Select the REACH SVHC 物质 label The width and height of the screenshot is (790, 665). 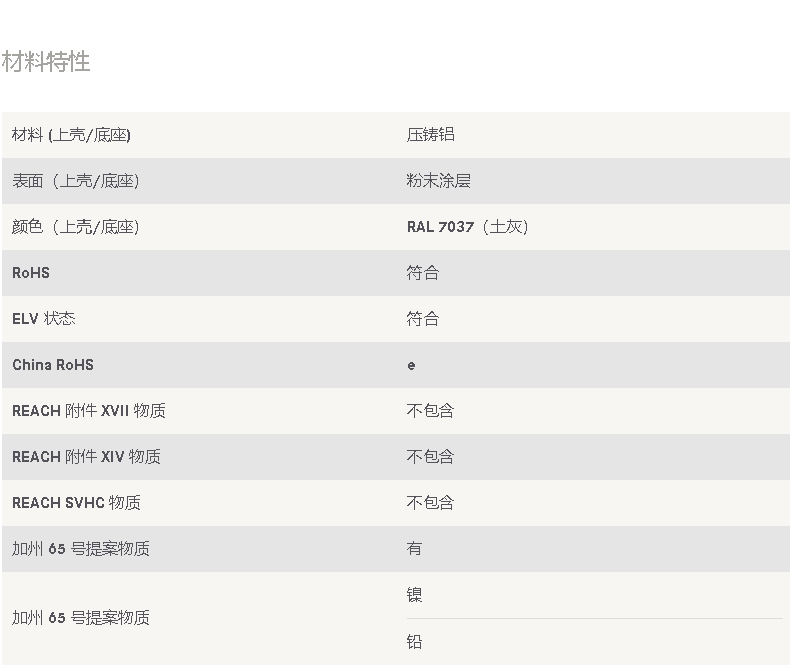[x=77, y=503]
